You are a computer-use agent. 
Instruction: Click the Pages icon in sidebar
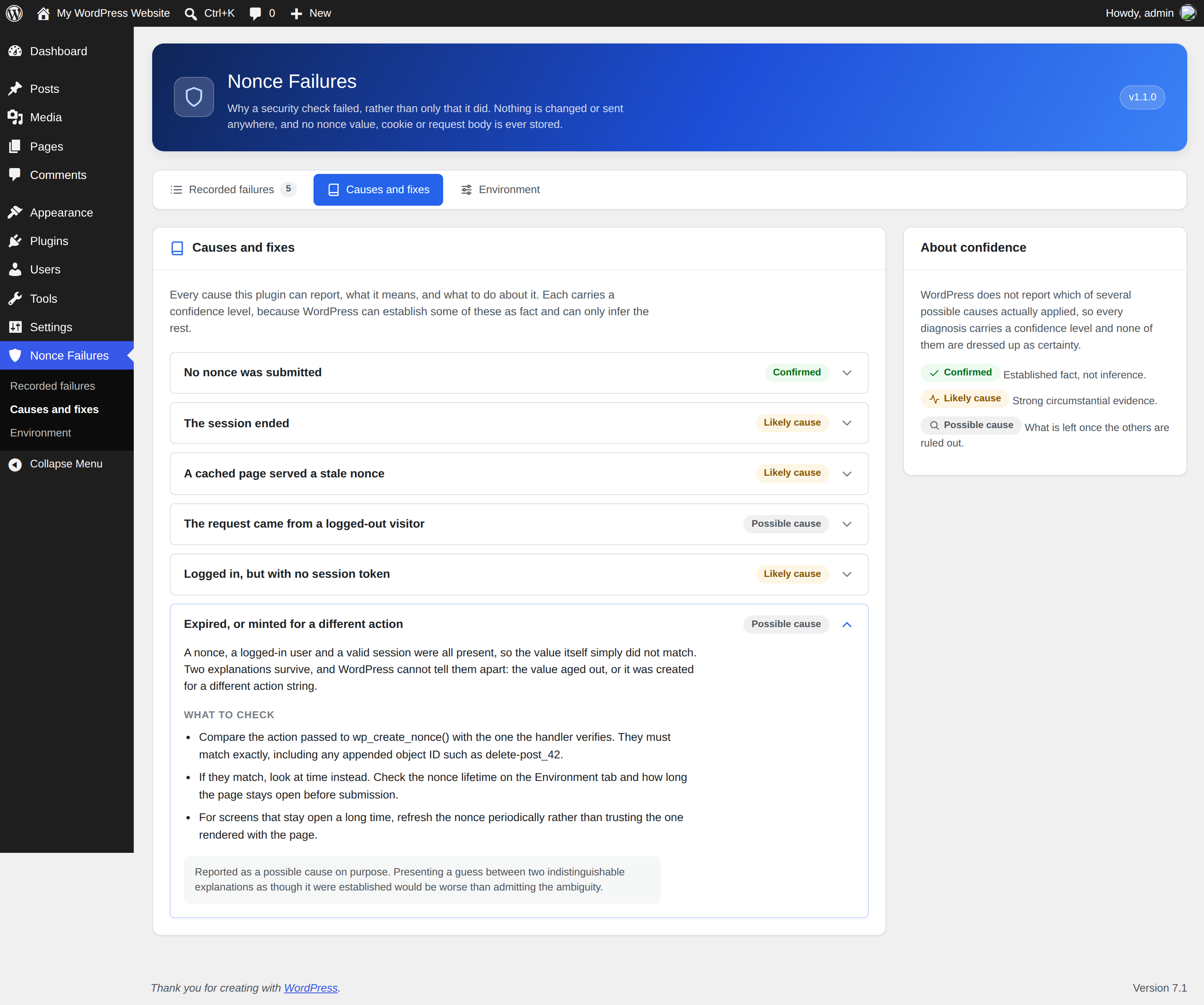(15, 146)
